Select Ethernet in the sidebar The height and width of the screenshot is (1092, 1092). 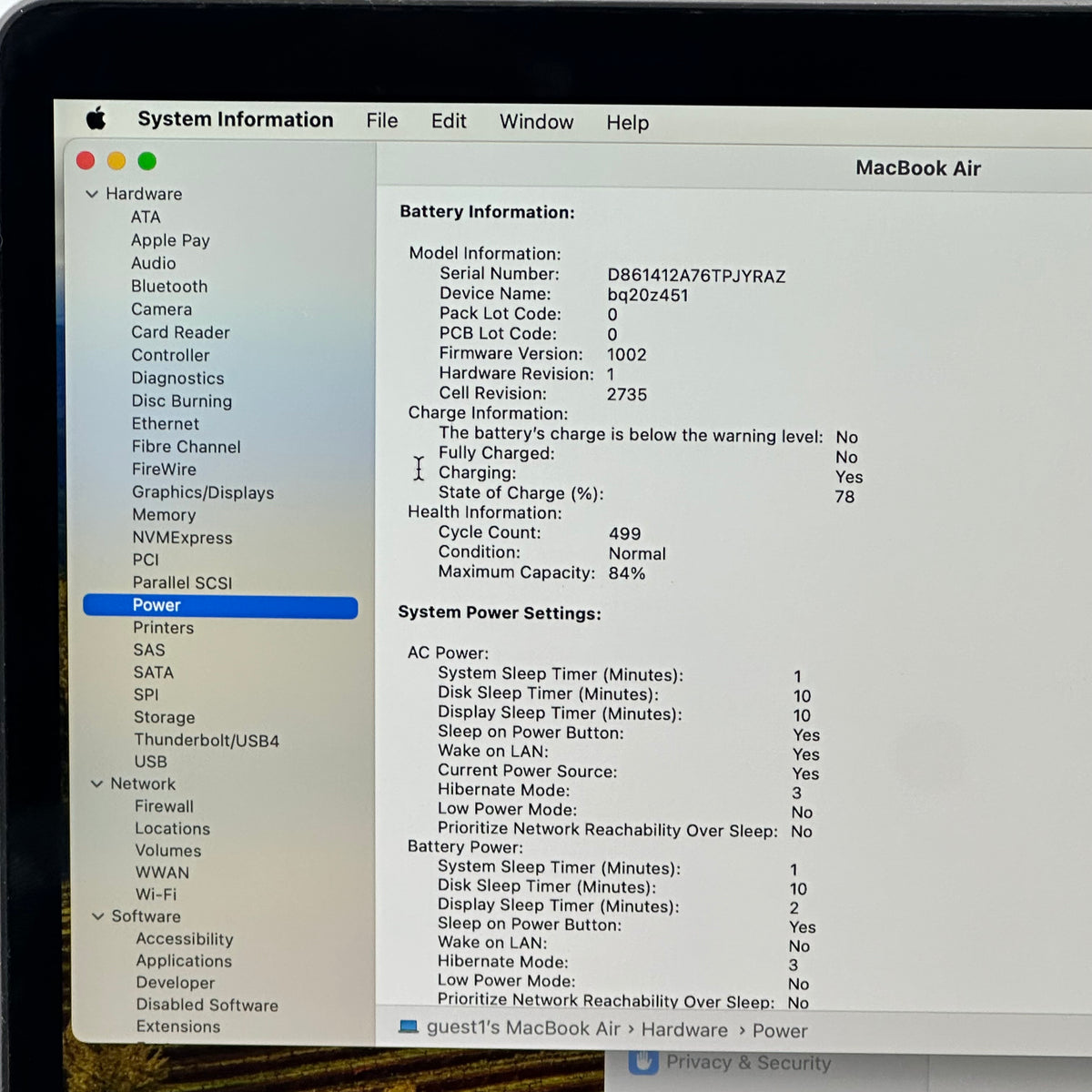pos(165,423)
